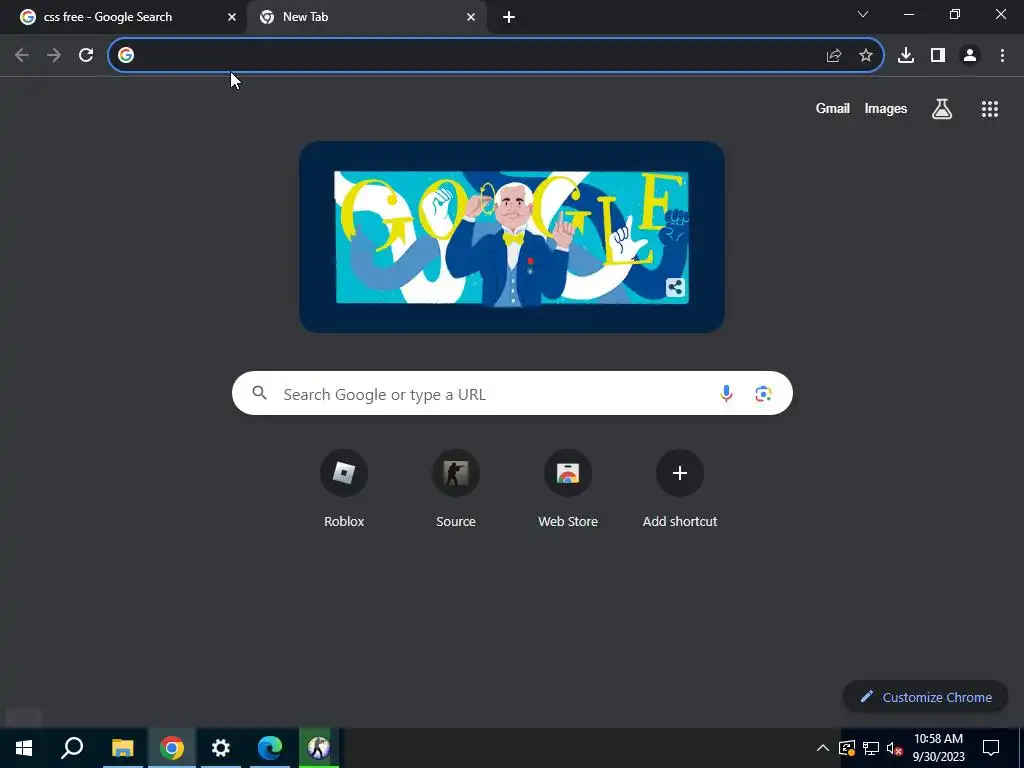The height and width of the screenshot is (768, 1024).
Task: Show hidden system tray icons
Action: tap(823, 748)
